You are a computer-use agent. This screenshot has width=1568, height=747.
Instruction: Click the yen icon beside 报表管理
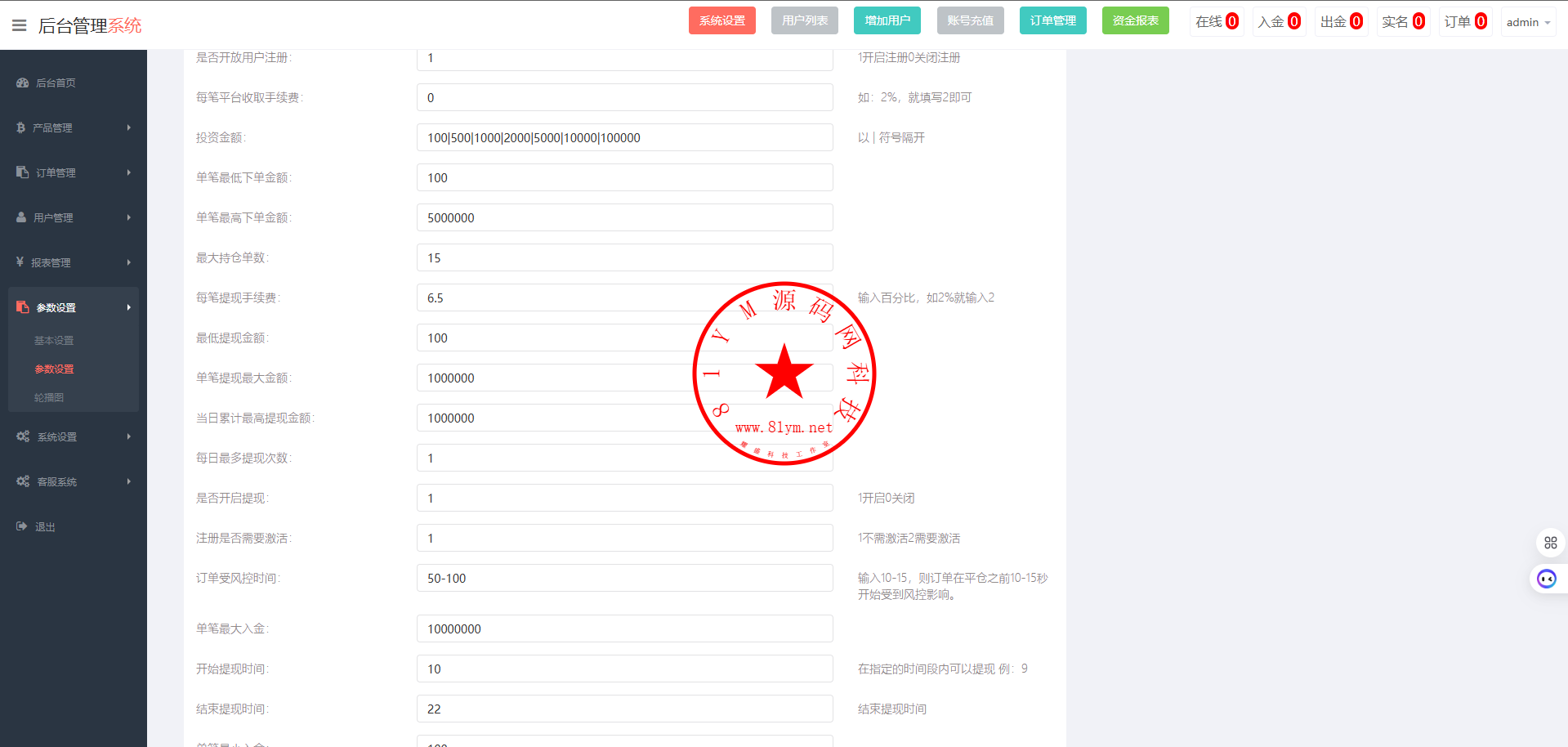pos(20,262)
